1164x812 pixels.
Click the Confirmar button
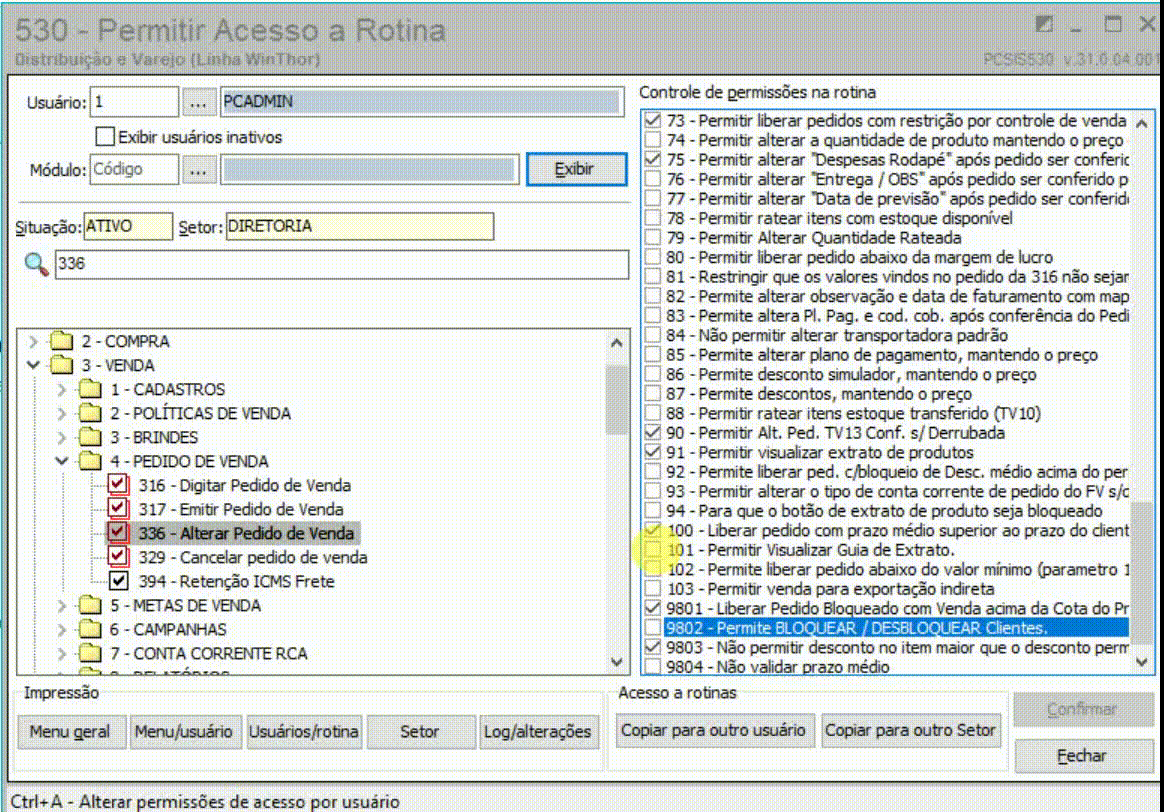coord(1082,710)
